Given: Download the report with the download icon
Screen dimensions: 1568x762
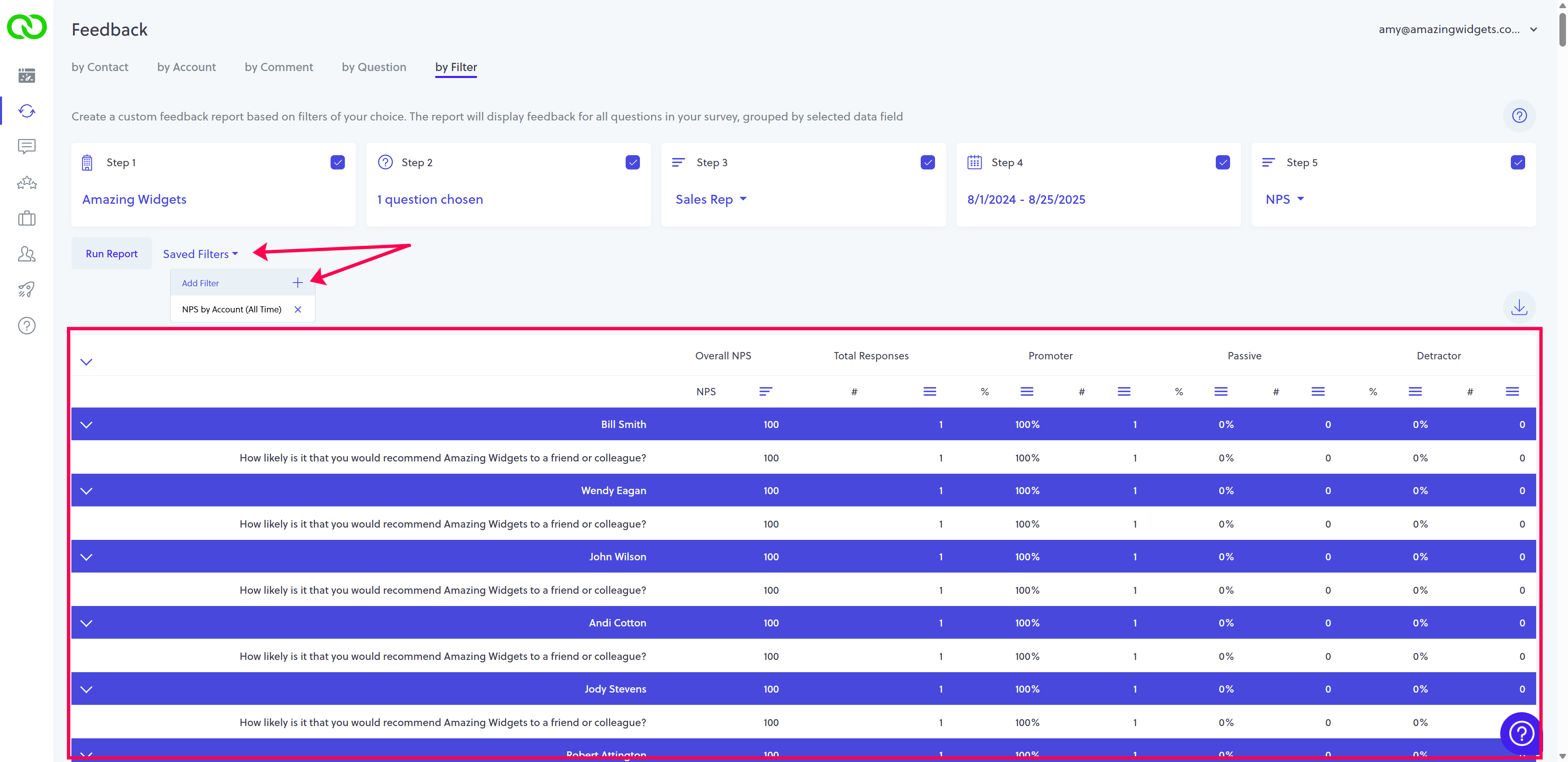Looking at the screenshot, I should tap(1519, 307).
